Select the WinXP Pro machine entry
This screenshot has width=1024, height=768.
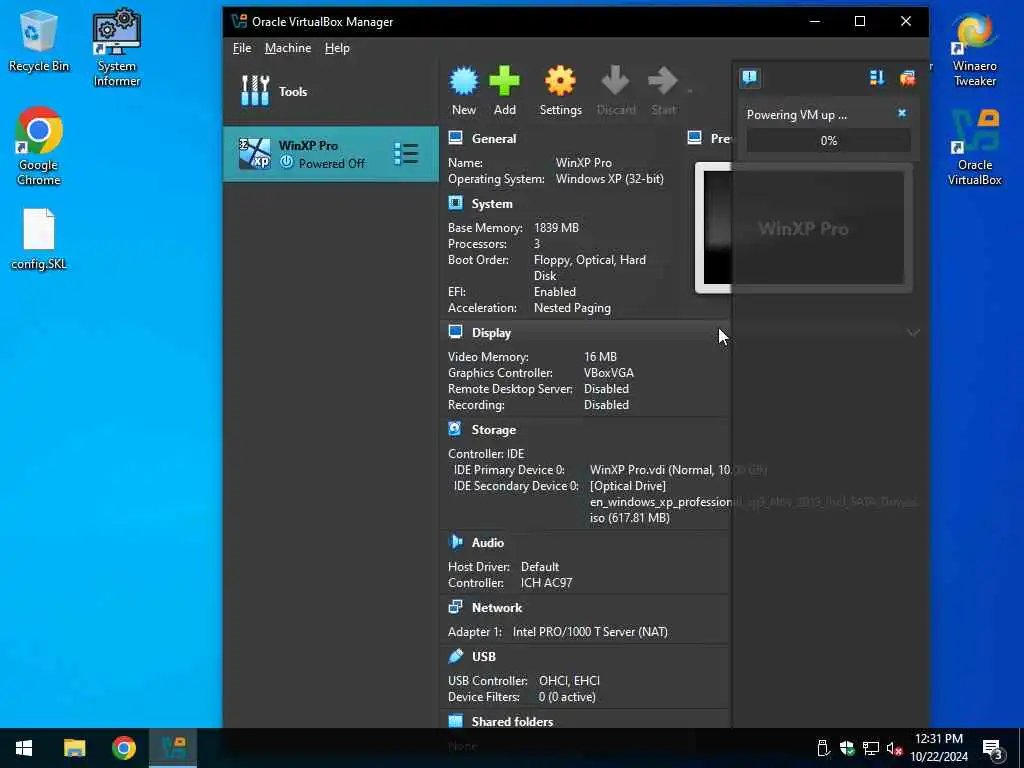click(x=331, y=154)
